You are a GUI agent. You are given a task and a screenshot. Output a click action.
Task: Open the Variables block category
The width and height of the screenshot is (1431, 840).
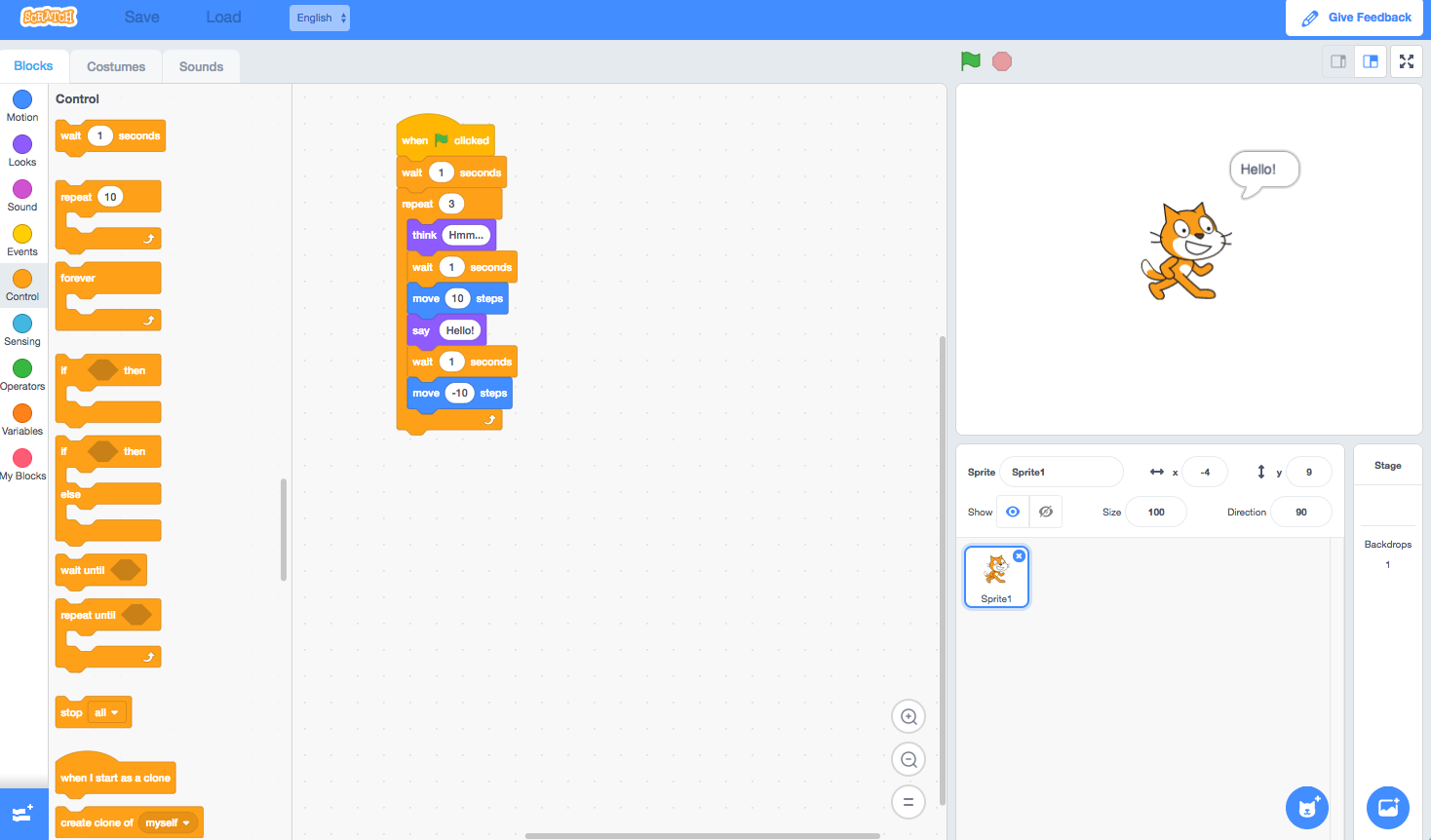21,419
